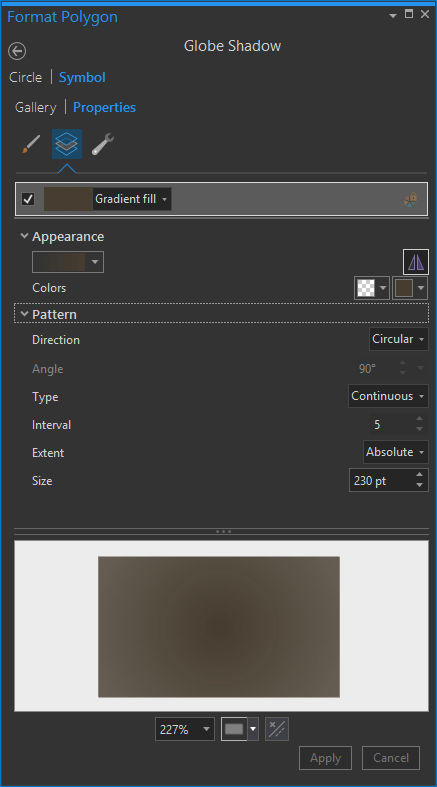437x787 pixels.
Task: Open the Symbol paintbrush tab icon
Action: coord(31,144)
